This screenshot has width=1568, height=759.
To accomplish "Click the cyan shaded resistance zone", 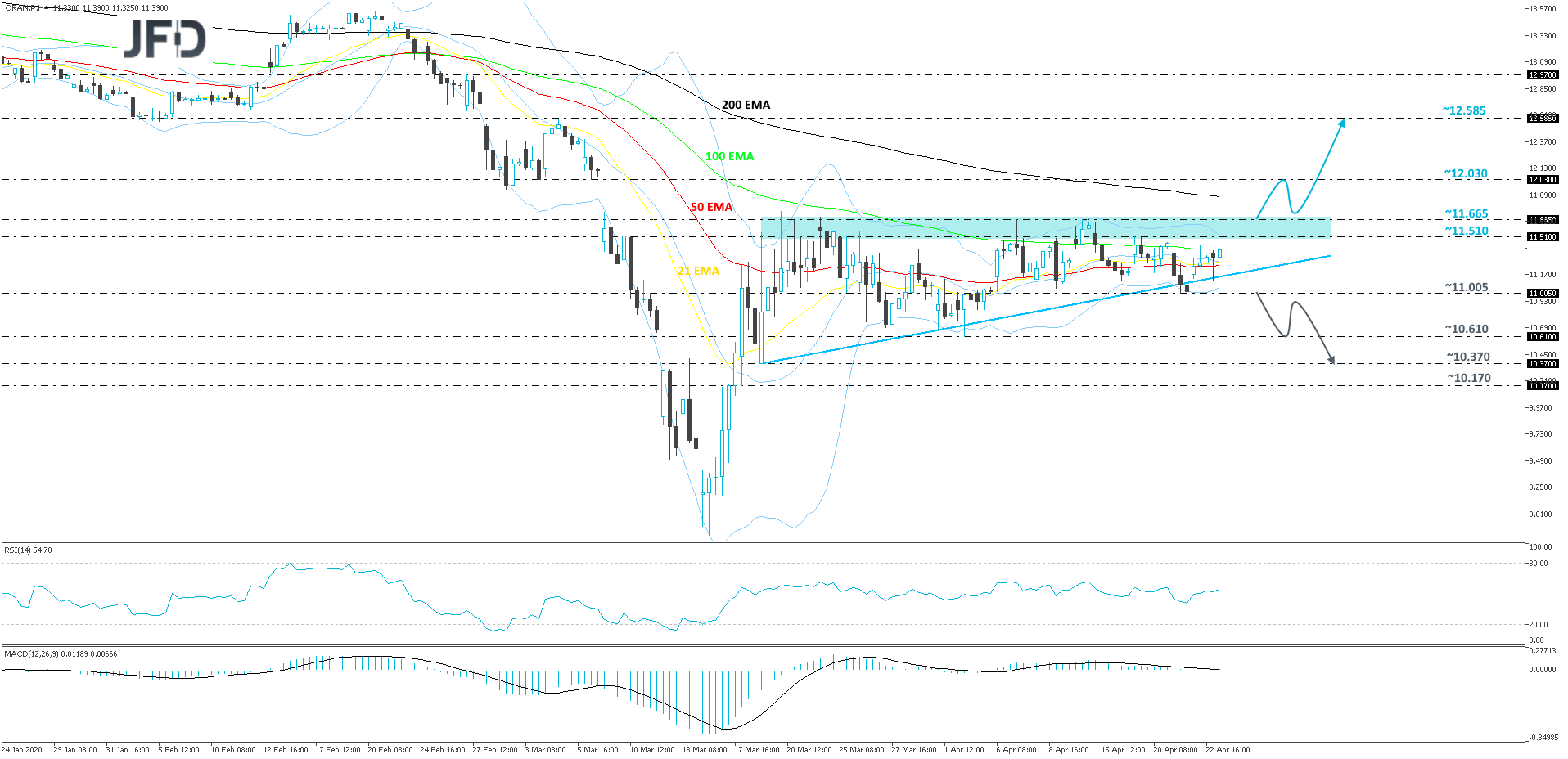I will pyautogui.click(x=1045, y=227).
